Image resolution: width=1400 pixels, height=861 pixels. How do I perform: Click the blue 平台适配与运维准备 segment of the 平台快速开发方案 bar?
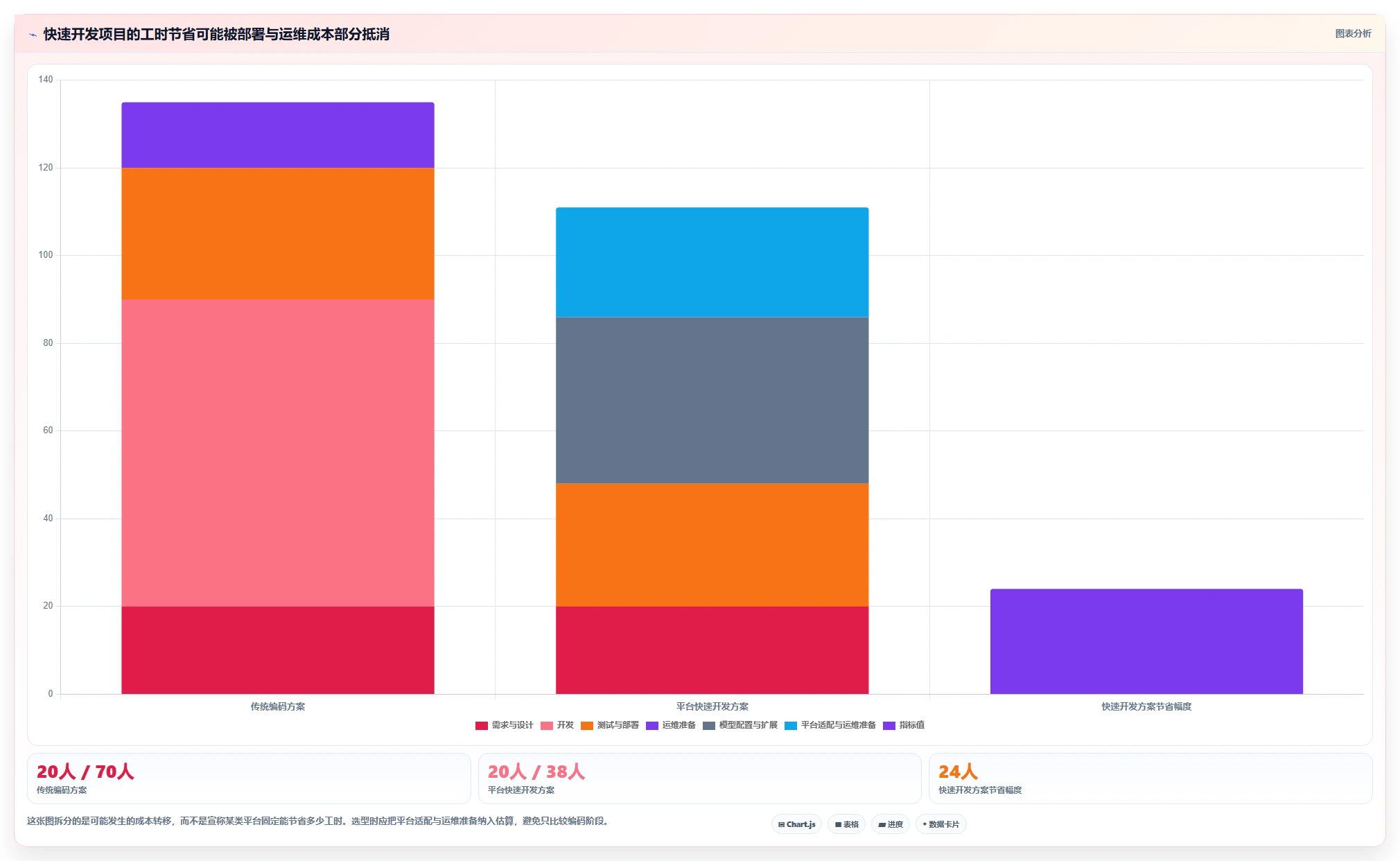(x=712, y=262)
